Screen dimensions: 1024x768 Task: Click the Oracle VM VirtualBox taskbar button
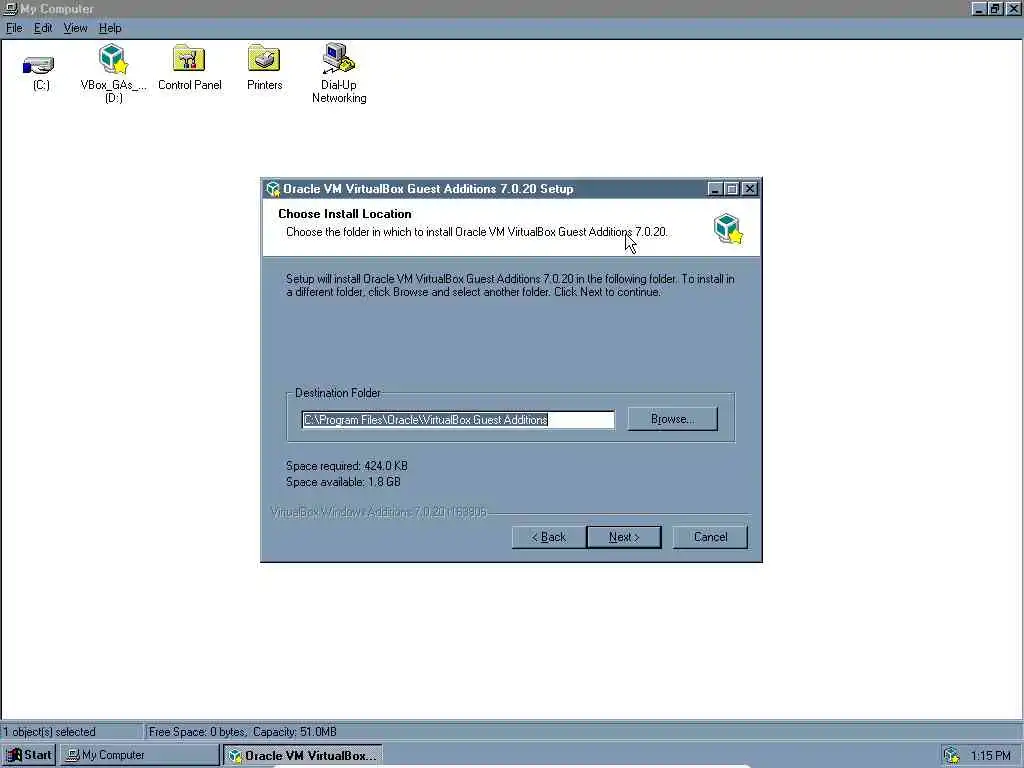point(303,755)
